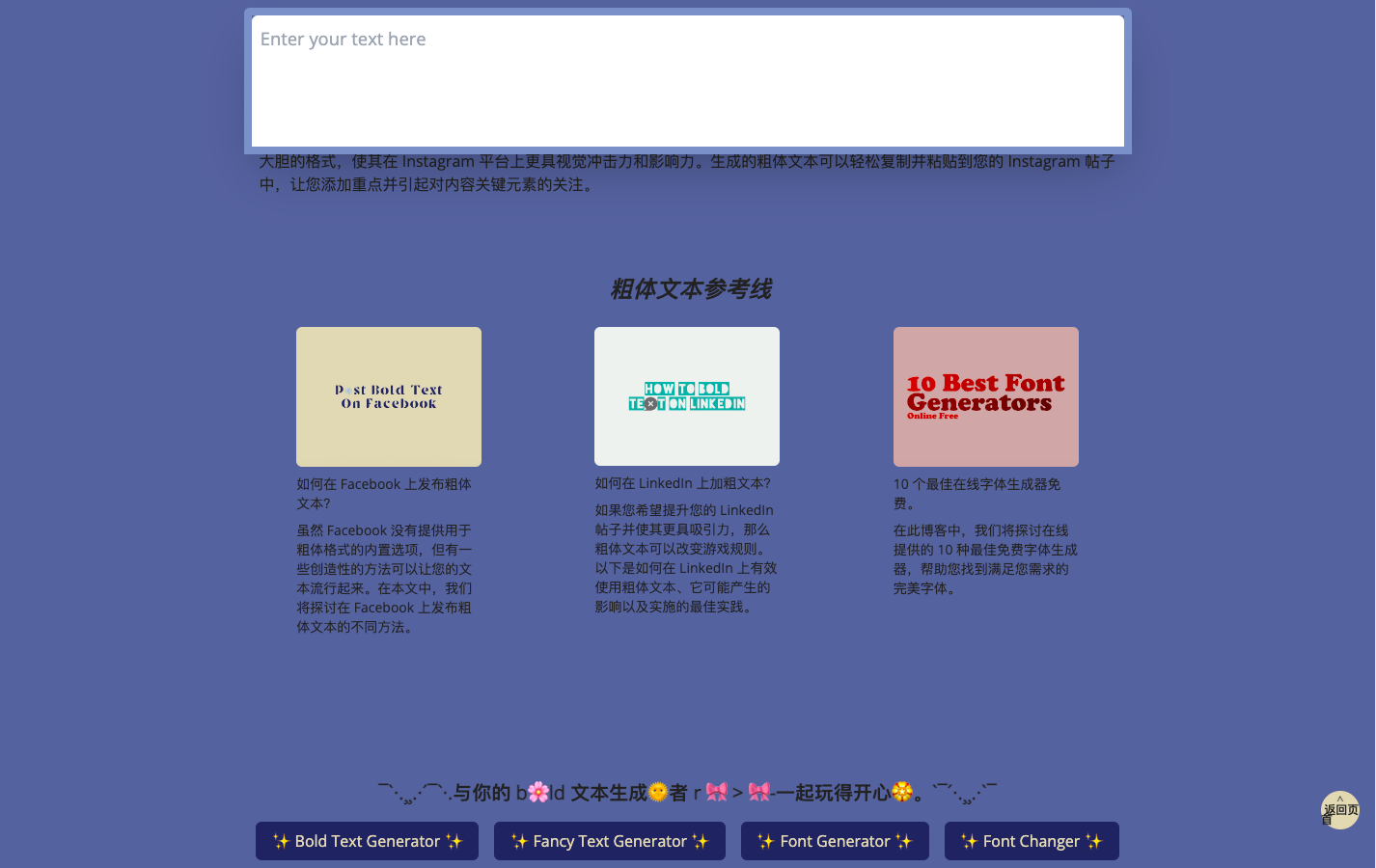Click the pink bow emoji in the footer text
This screenshot has width=1376, height=868.
pyautogui.click(x=715, y=793)
